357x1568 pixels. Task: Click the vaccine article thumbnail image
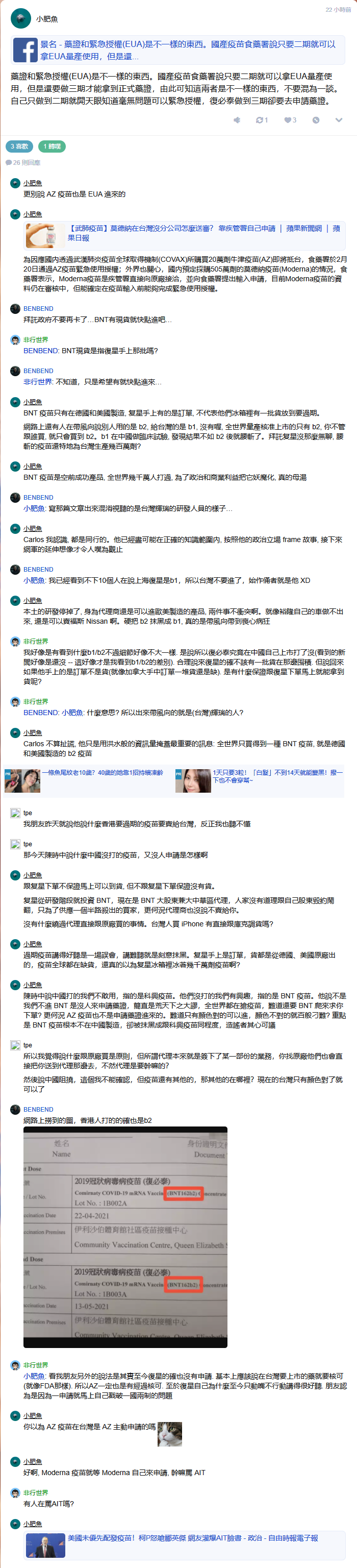click(45, 236)
